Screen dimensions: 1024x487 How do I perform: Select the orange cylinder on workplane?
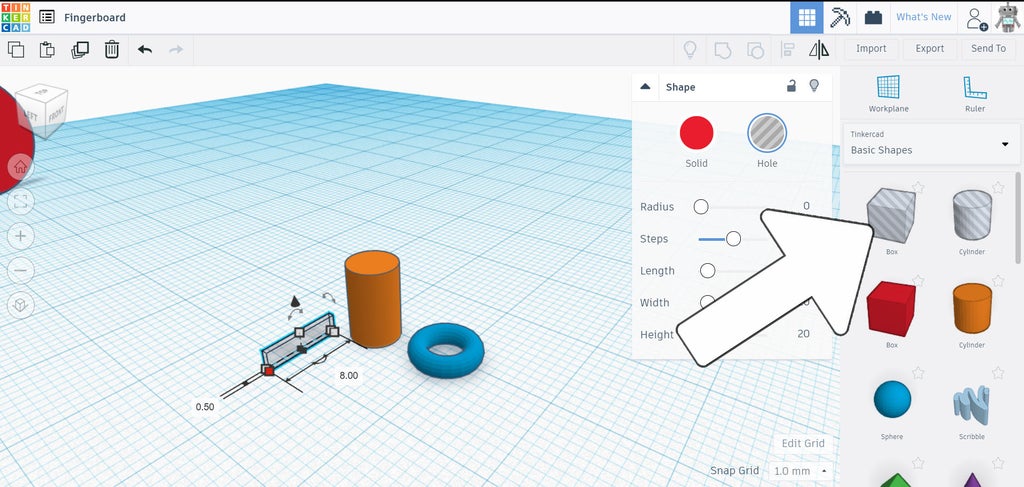[372, 298]
